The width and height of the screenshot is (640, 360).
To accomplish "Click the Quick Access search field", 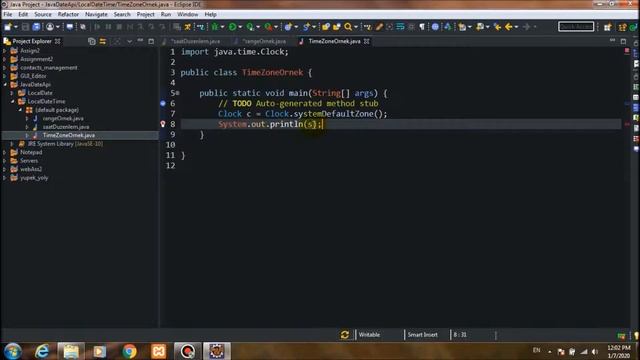I will [x=576, y=27].
